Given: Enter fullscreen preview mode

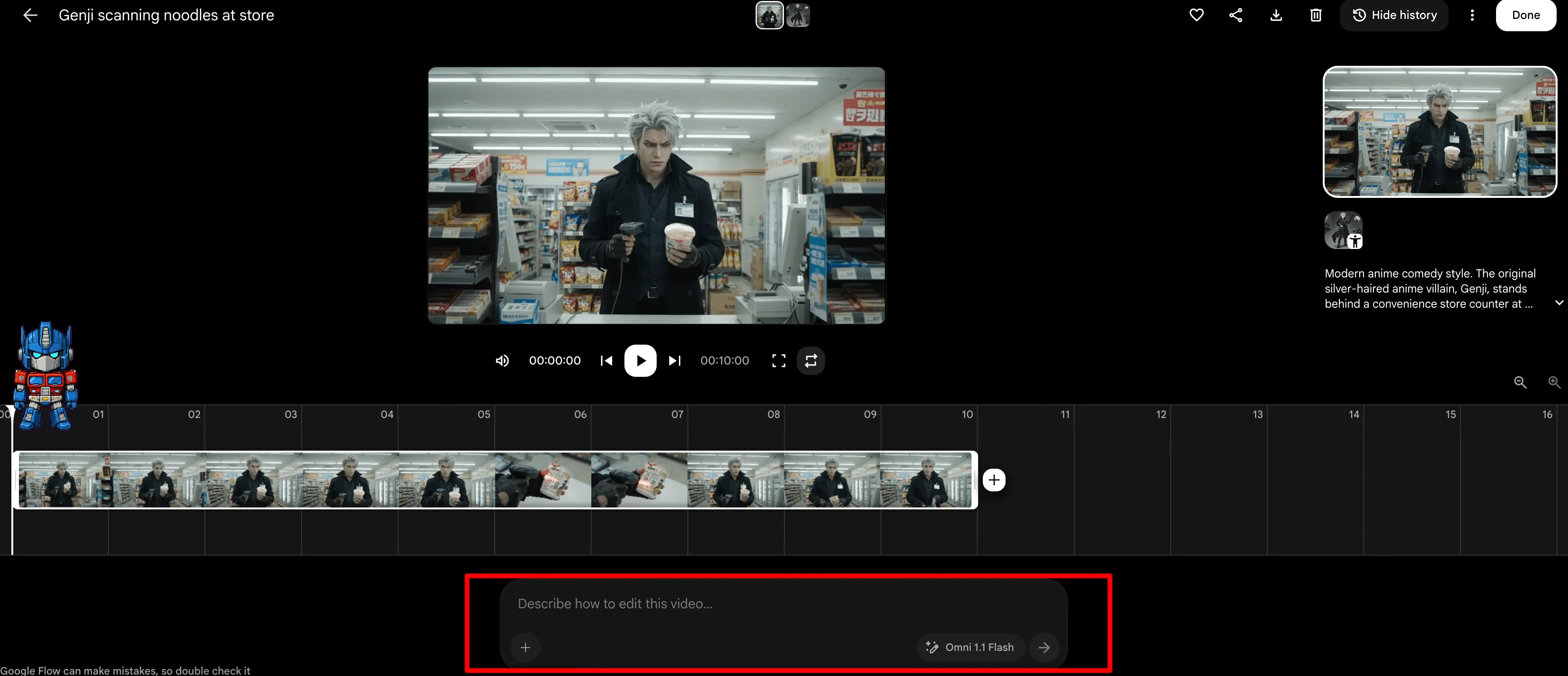Looking at the screenshot, I should point(778,361).
